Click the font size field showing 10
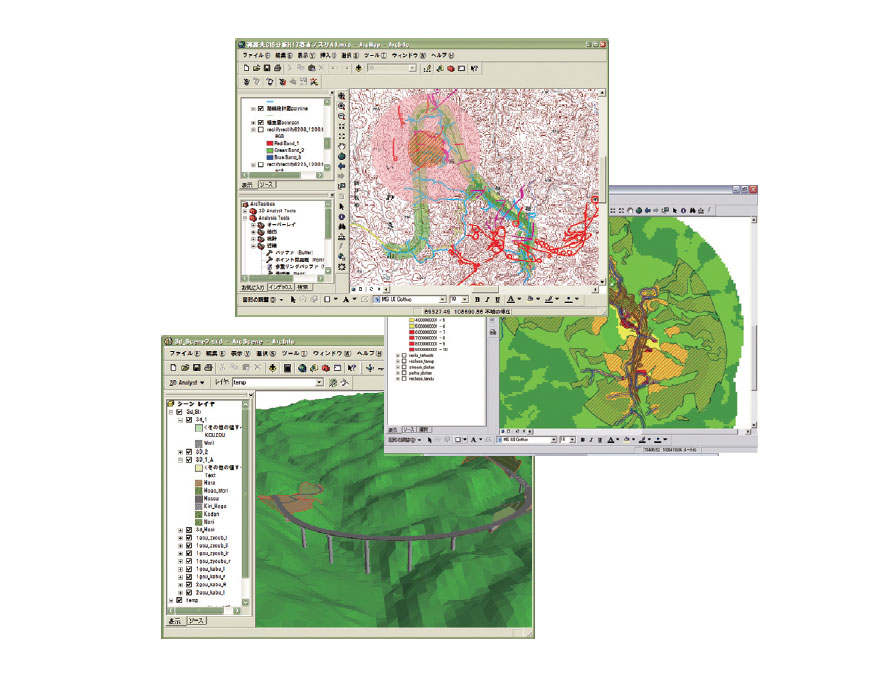874x682 pixels. 454,297
